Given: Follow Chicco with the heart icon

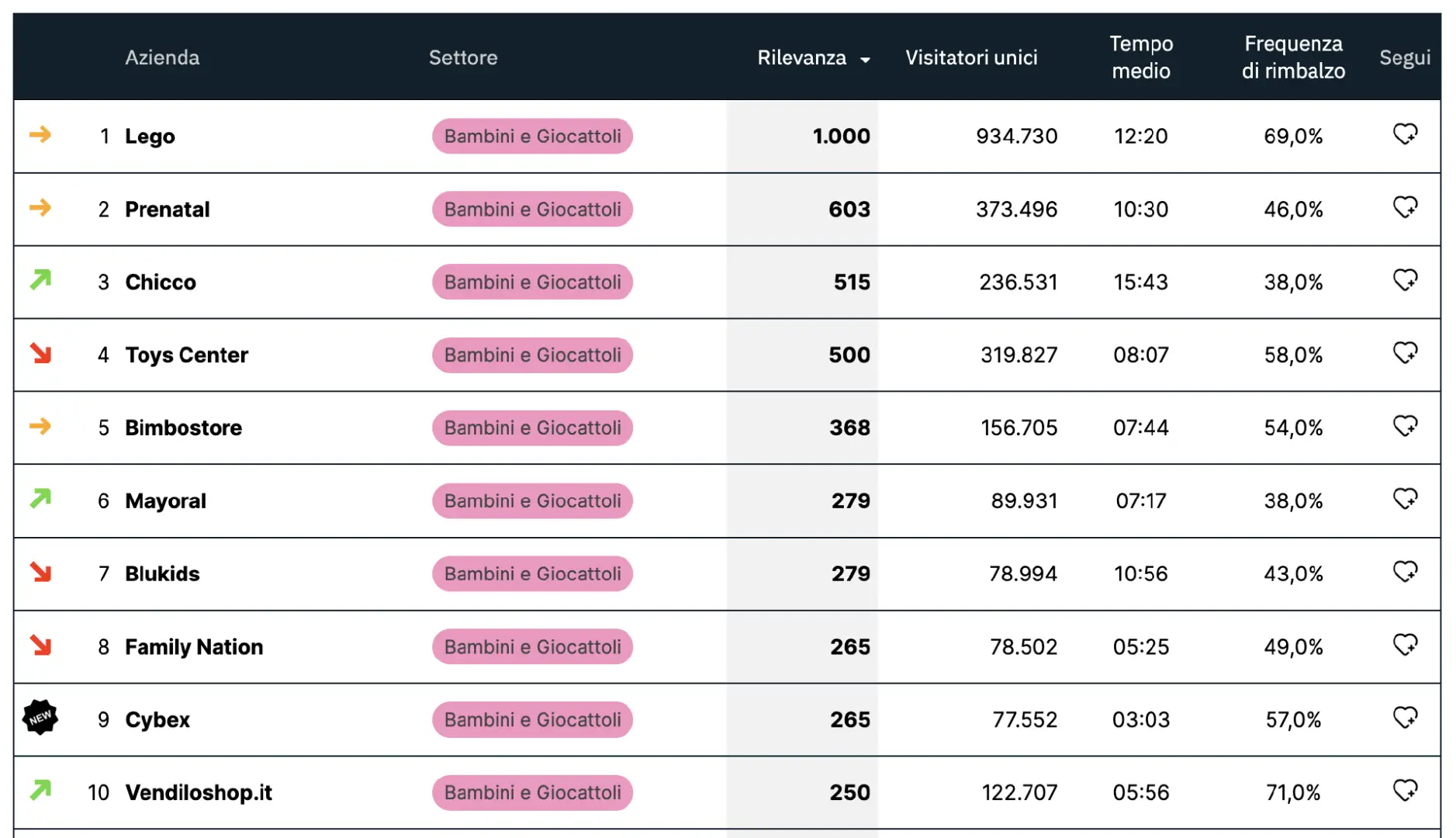Looking at the screenshot, I should point(1405,280).
